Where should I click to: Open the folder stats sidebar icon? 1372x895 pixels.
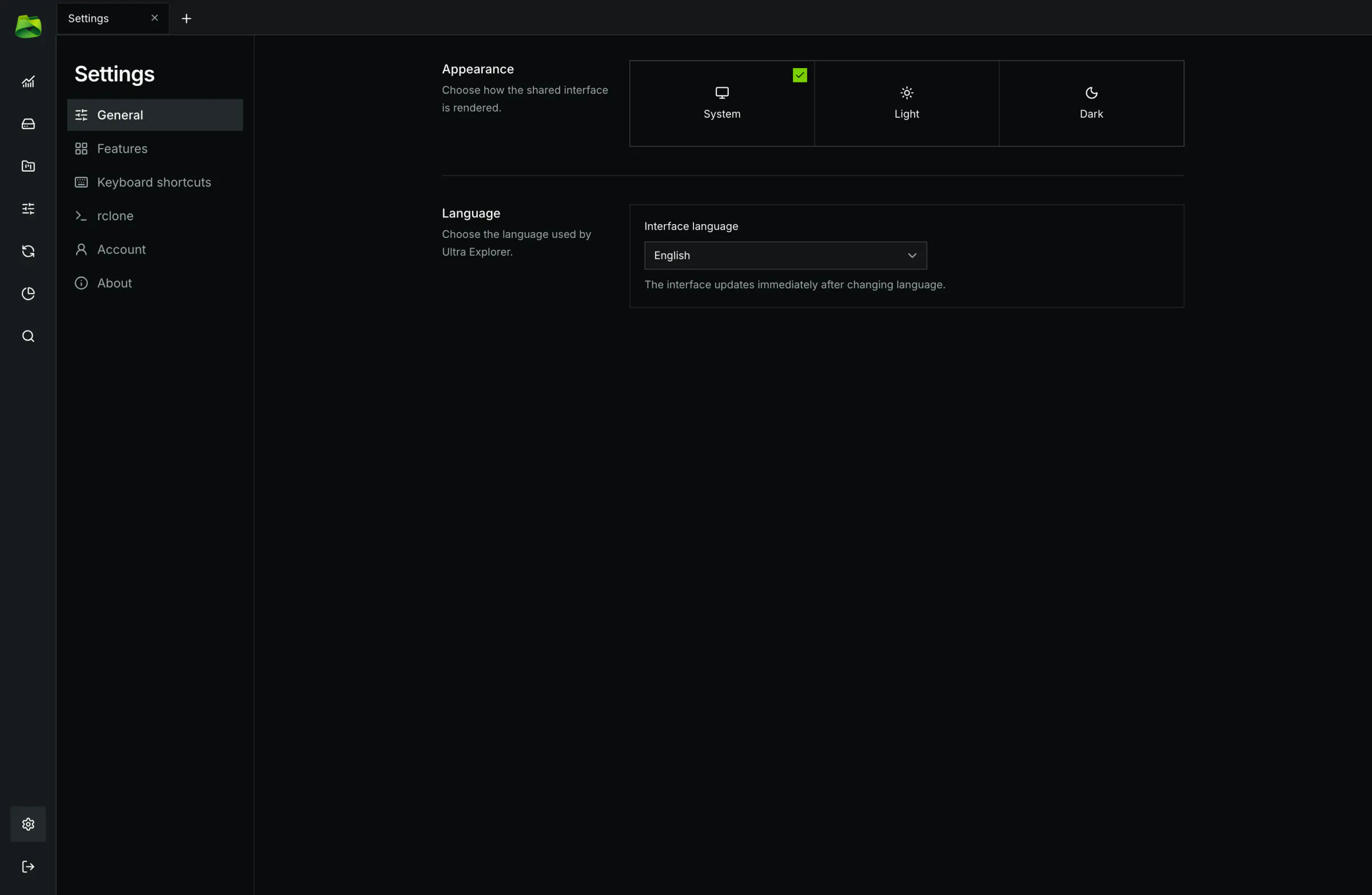28,166
